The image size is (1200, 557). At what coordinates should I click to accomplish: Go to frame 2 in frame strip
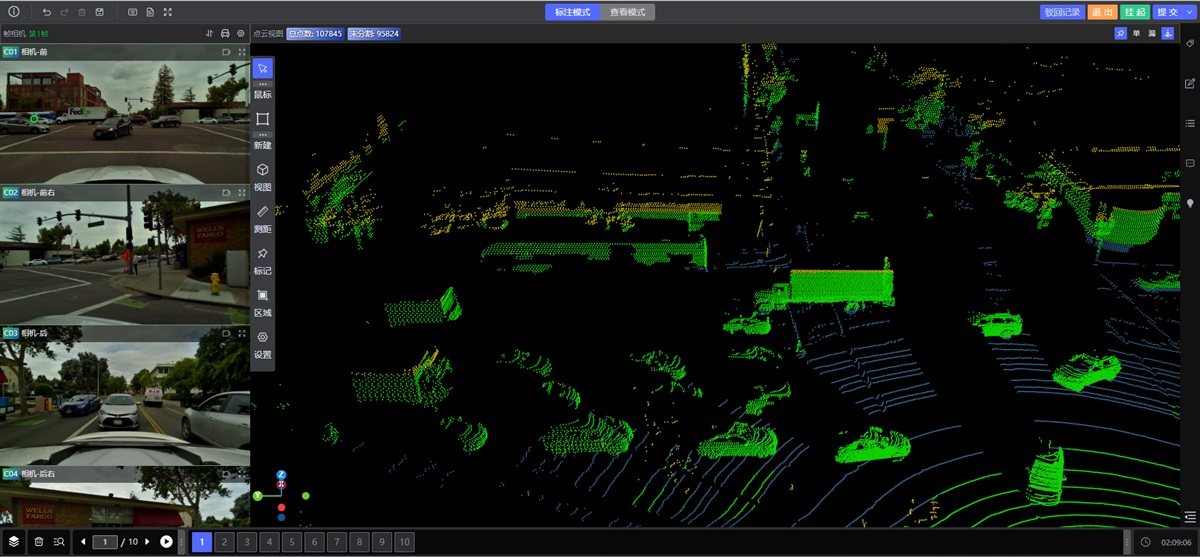tap(227, 542)
